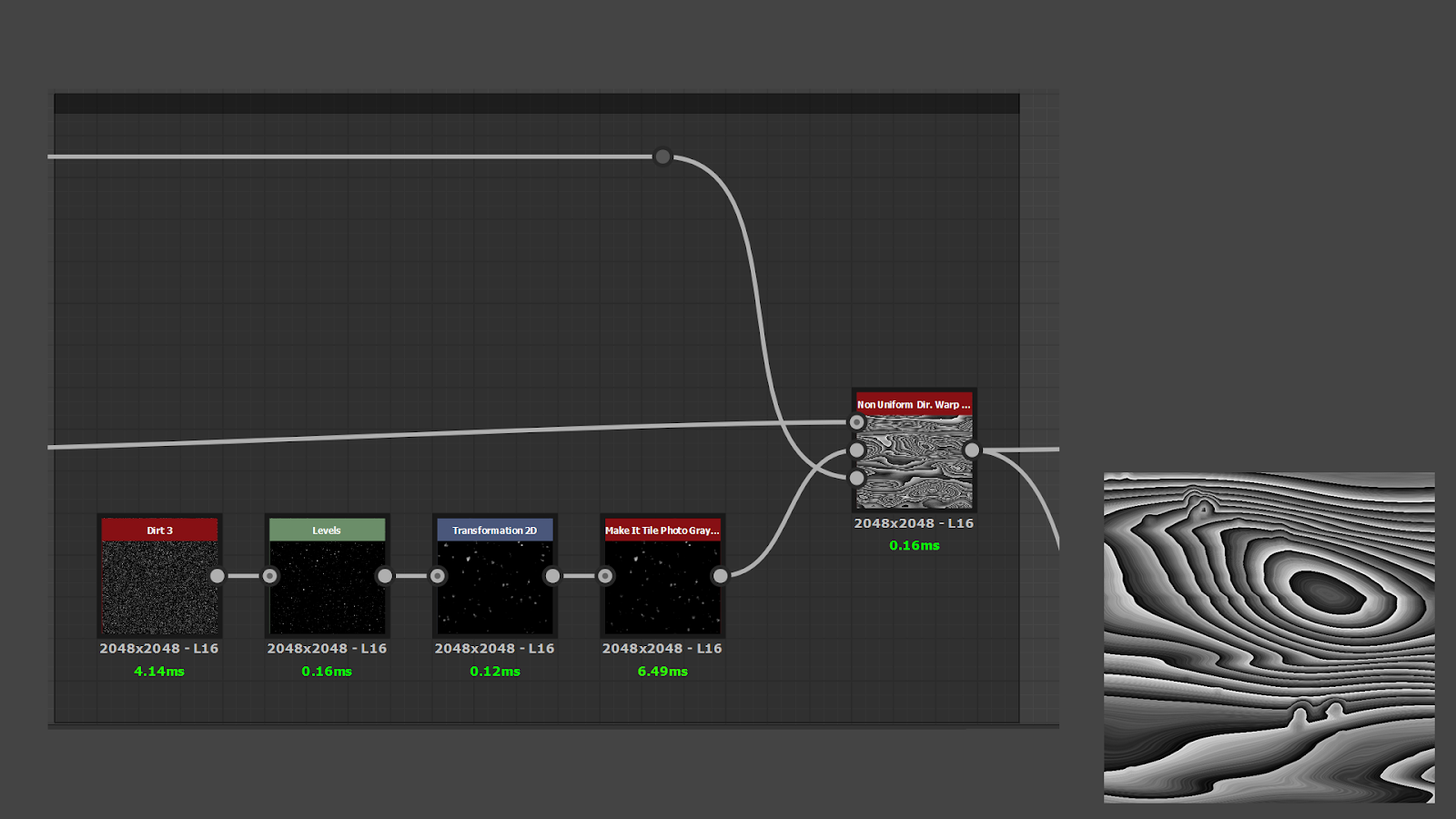Click the output connector of Make It Tile node
1456x819 pixels.
(x=720, y=576)
